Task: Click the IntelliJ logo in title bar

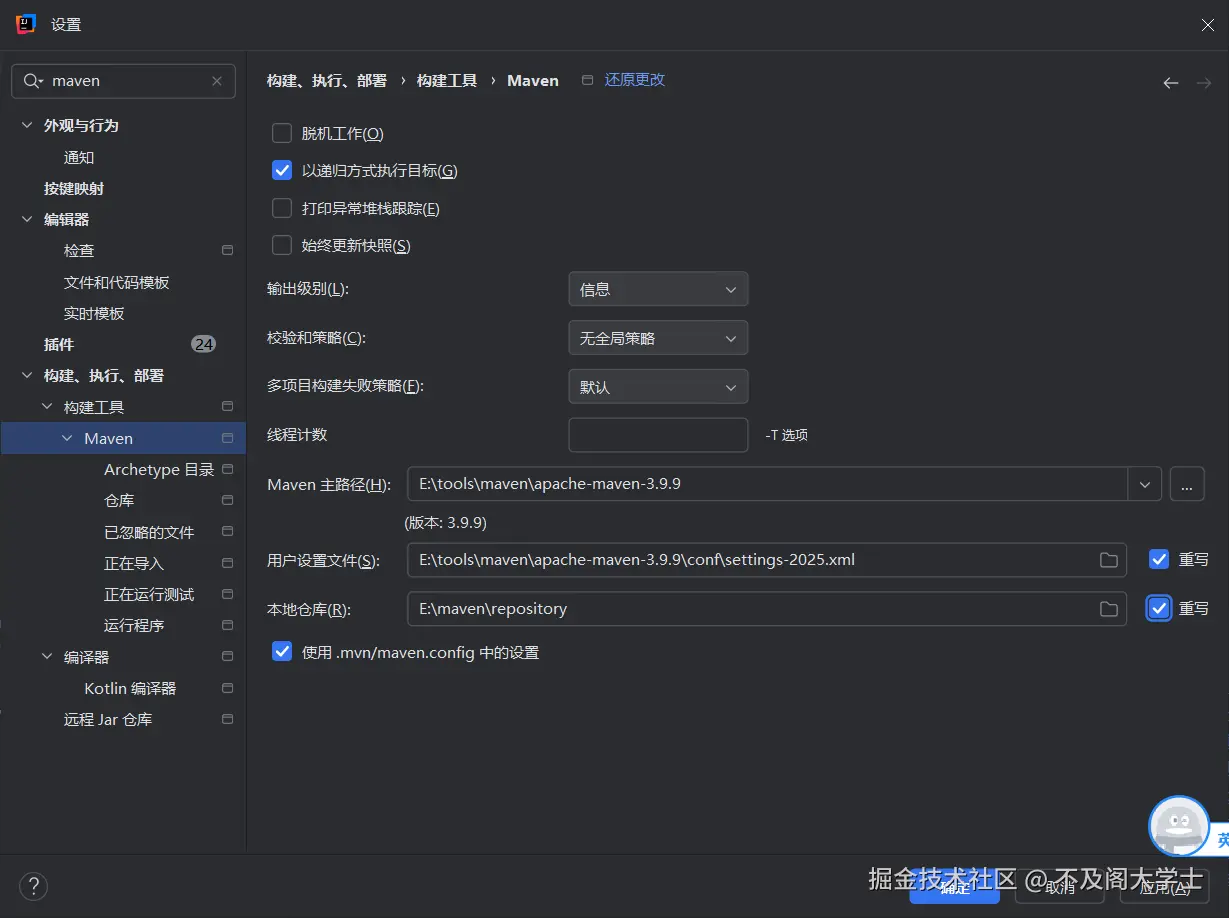Action: [x=27, y=25]
